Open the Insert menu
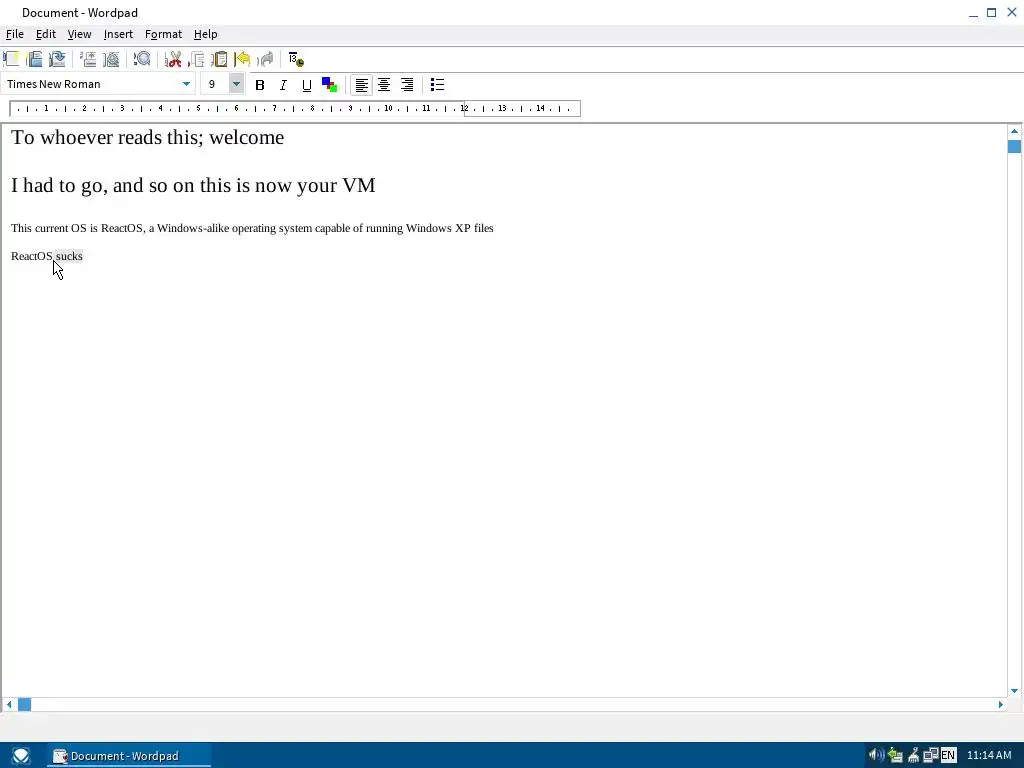 [x=118, y=34]
